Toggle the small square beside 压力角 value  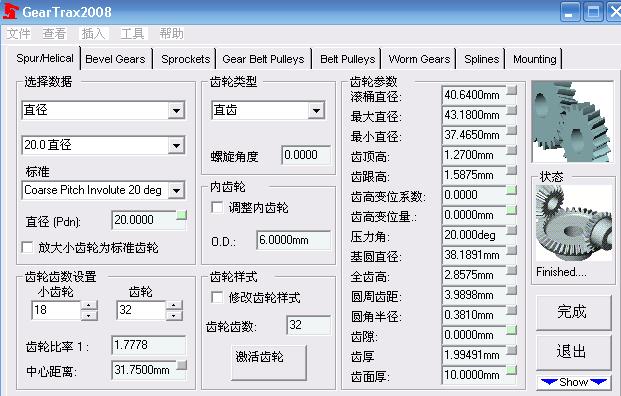pos(512,230)
